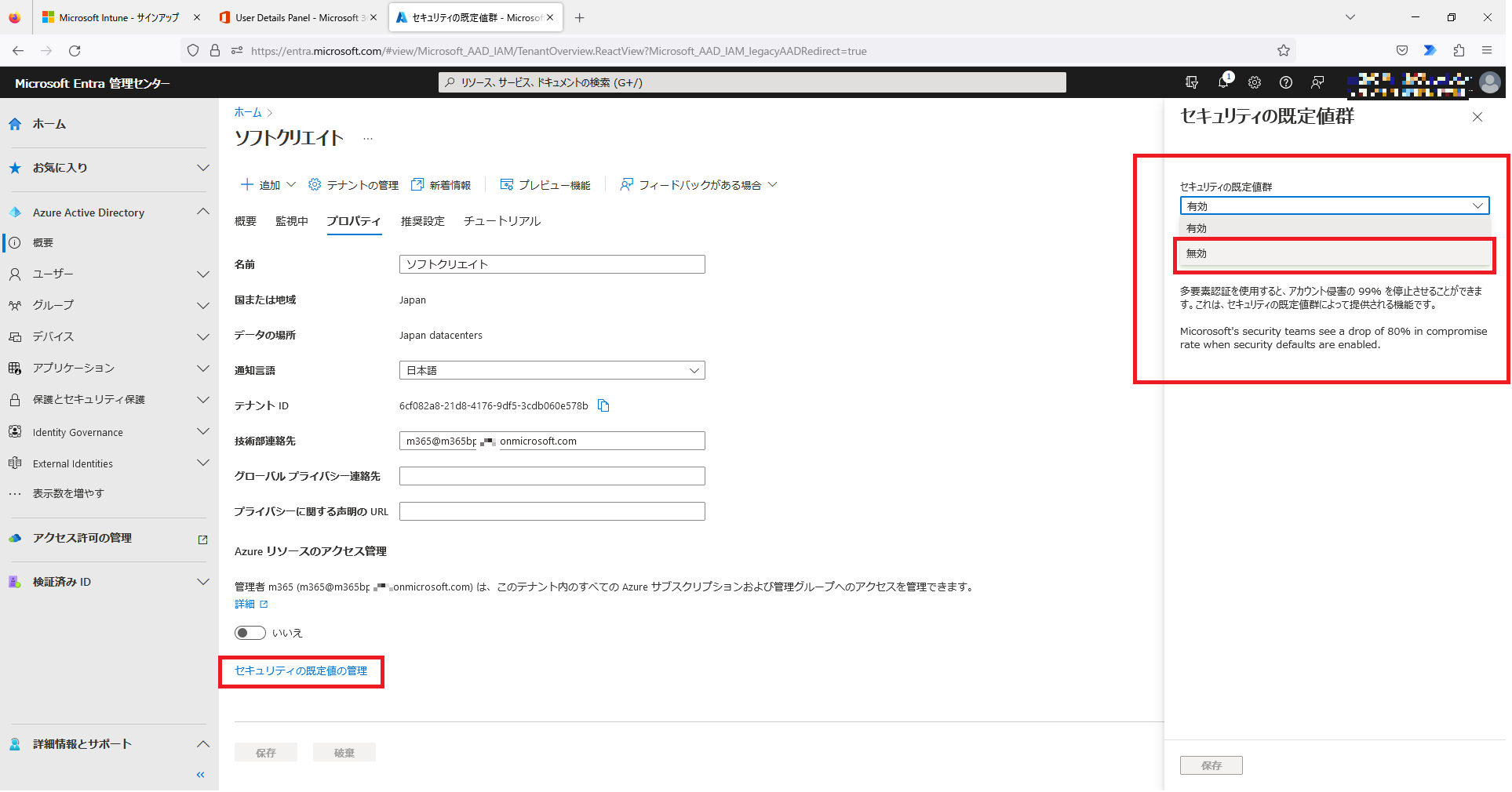The width and height of the screenshot is (1512, 792).
Task: Expand the アプリケーション chevron
Action: 203,369
